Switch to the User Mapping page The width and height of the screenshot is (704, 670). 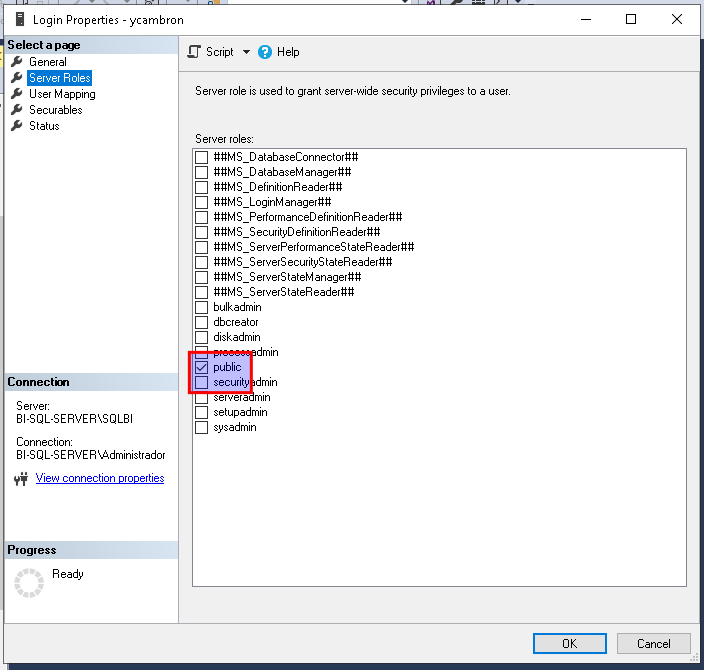(x=62, y=94)
